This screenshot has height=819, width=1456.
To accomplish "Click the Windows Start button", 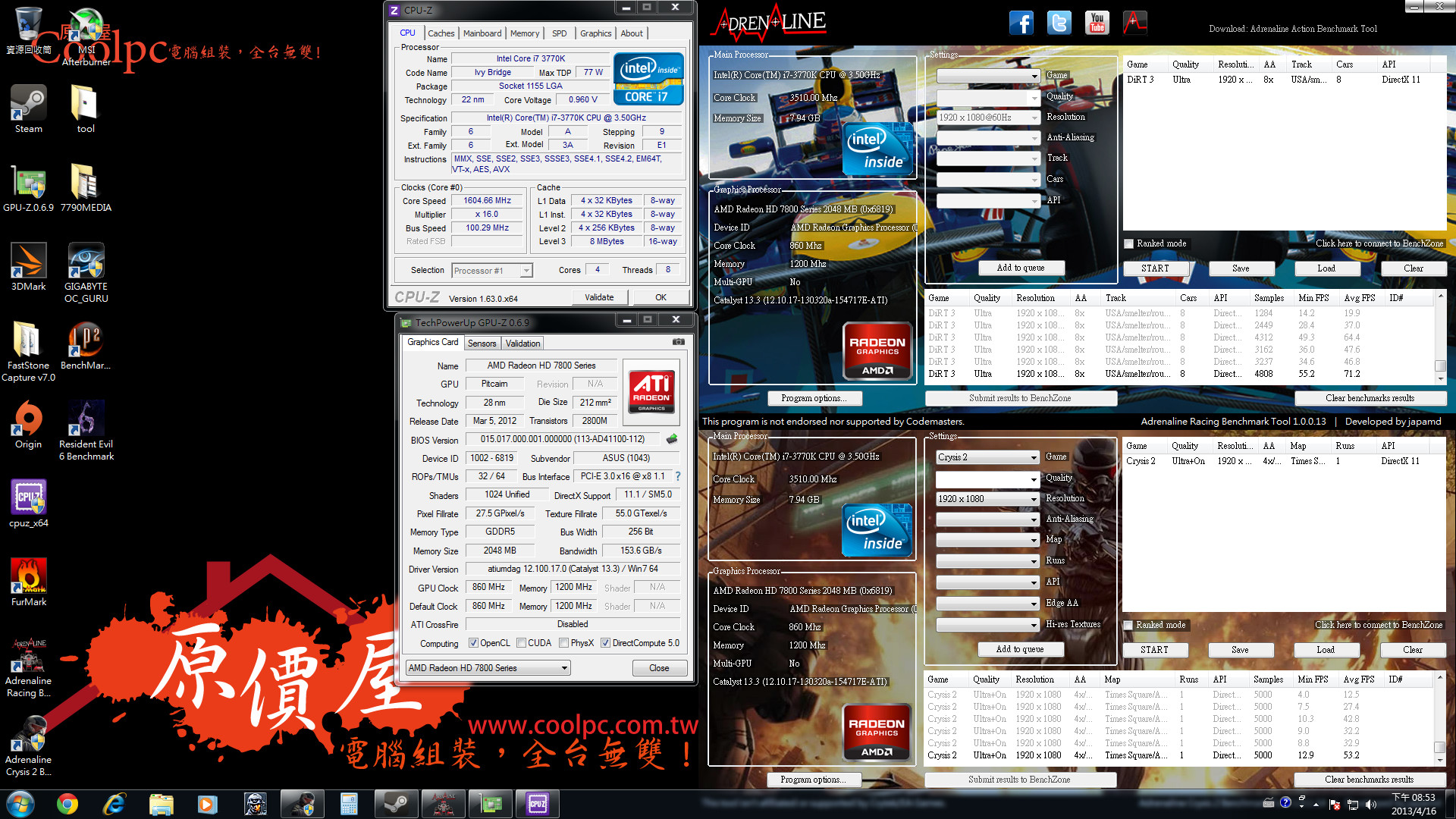I will tap(20, 804).
